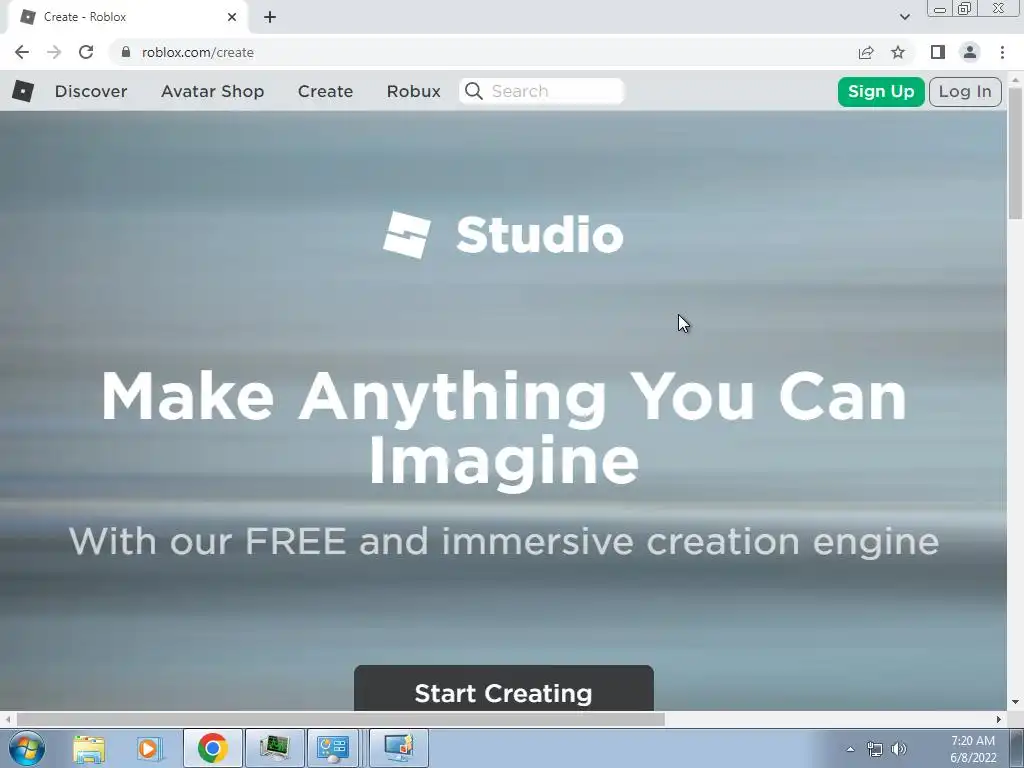Click the green Sign Up button
Image resolution: width=1024 pixels, height=768 pixels.
point(881,91)
